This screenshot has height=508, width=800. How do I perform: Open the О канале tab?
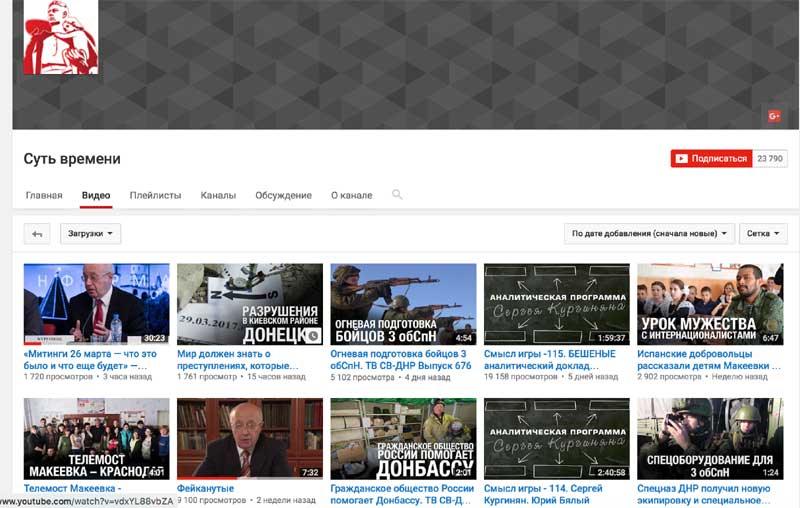click(352, 196)
